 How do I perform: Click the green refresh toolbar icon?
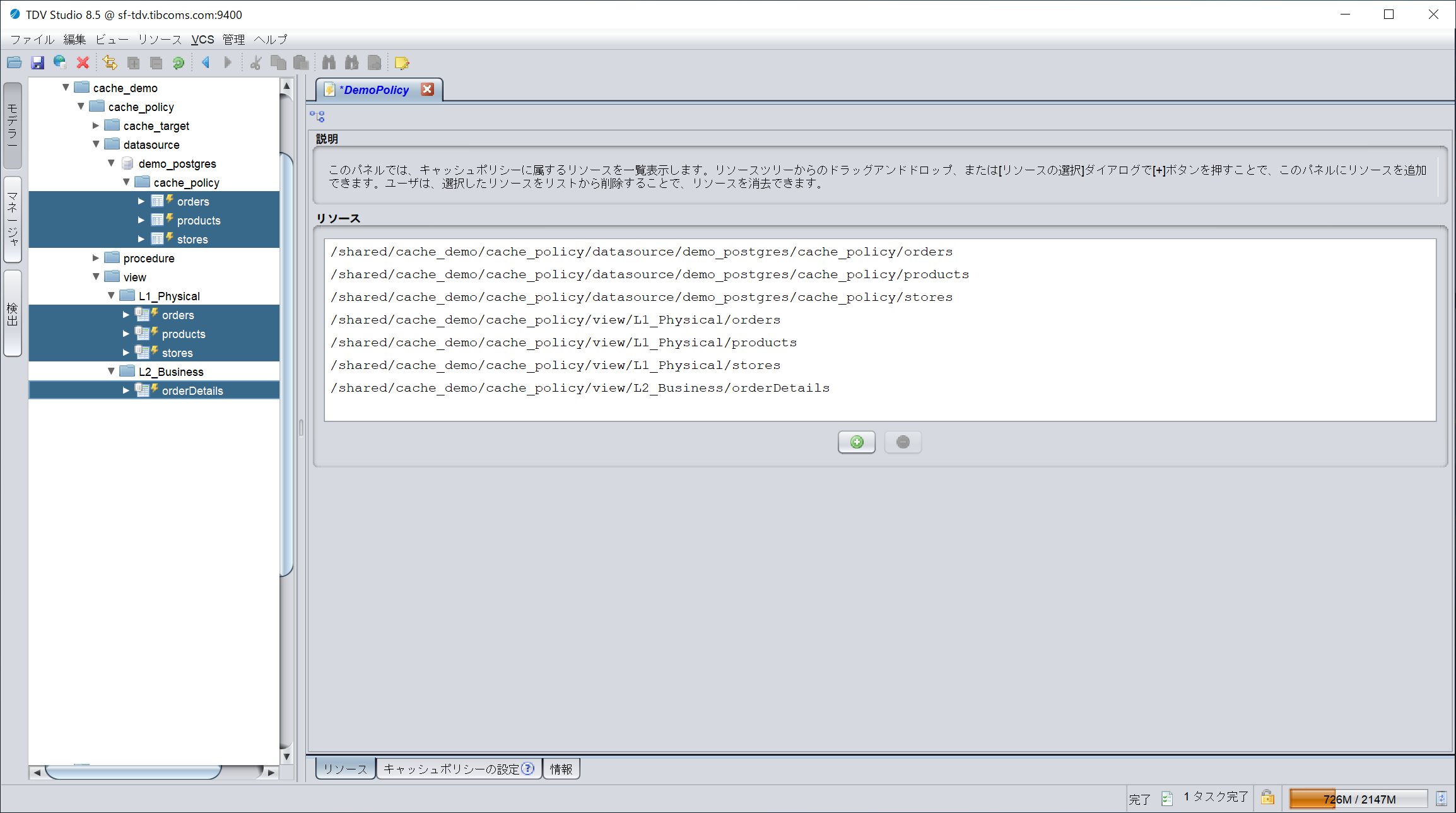(x=179, y=62)
